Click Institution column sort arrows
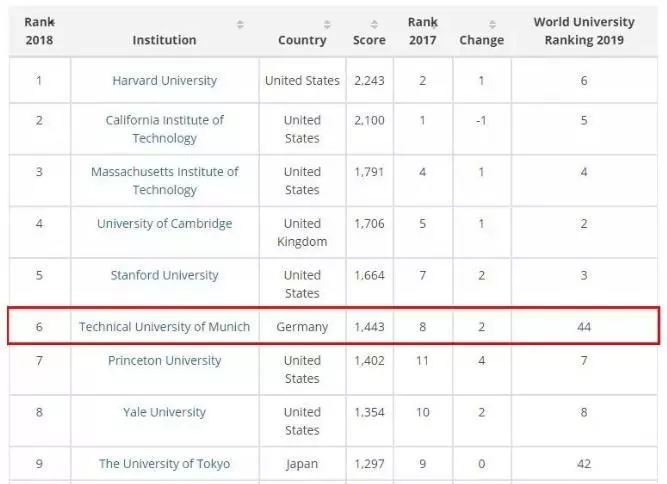Image resolution: width=667 pixels, height=484 pixels. pyautogui.click(x=240, y=24)
